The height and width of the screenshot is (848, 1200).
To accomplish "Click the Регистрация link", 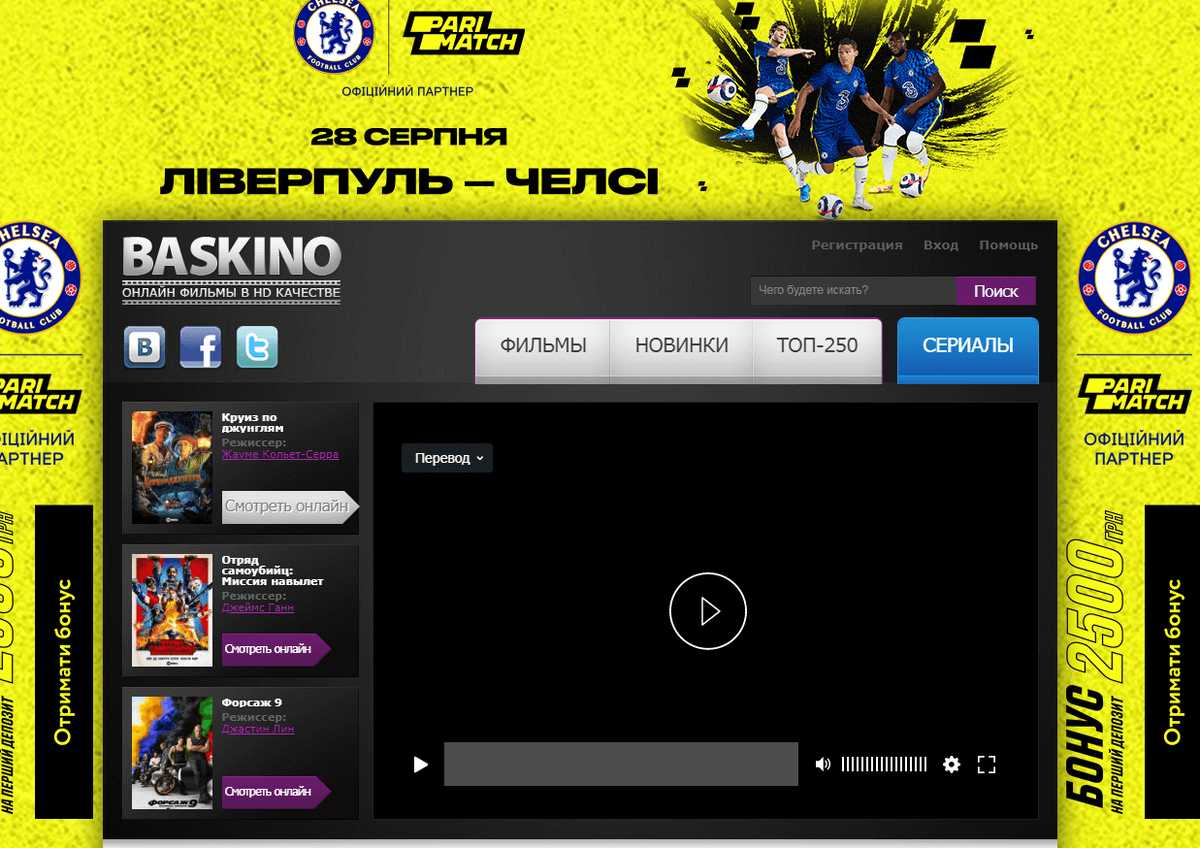I will (x=857, y=245).
